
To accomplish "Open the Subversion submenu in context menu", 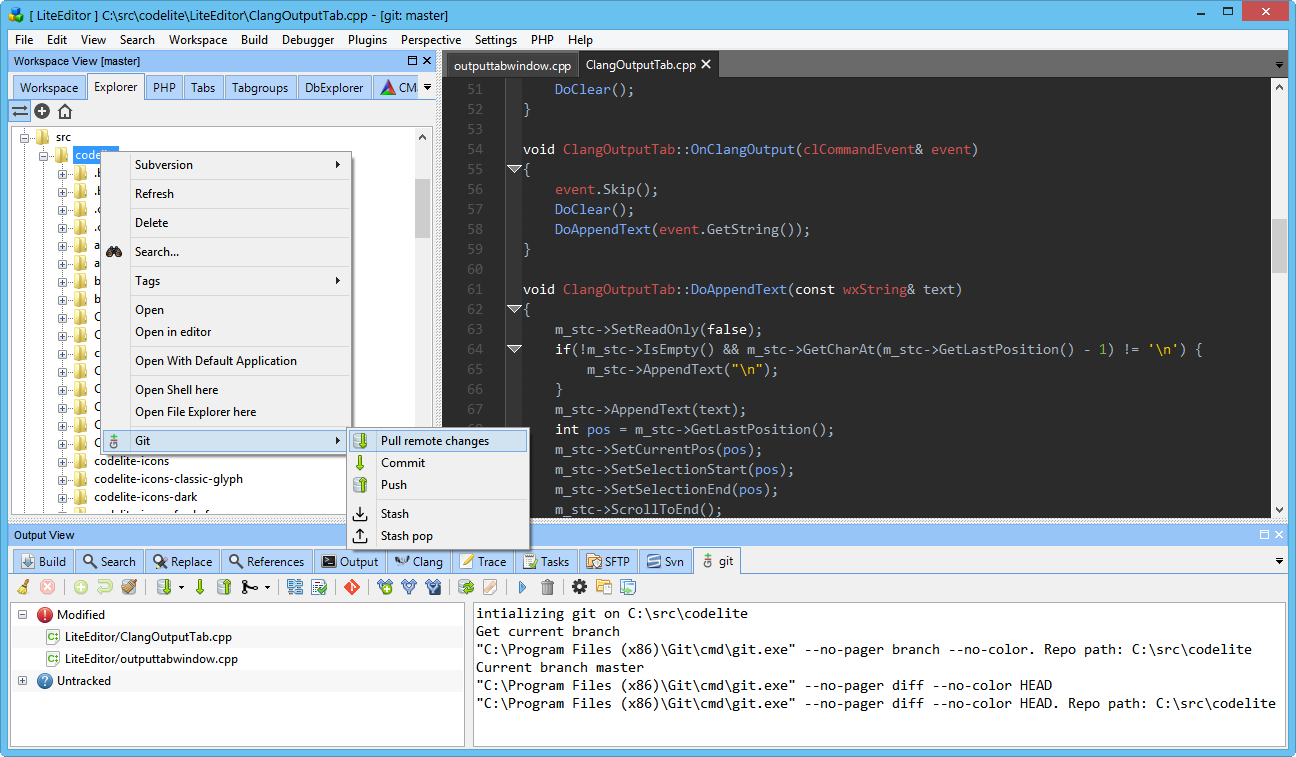I will tap(228, 165).
